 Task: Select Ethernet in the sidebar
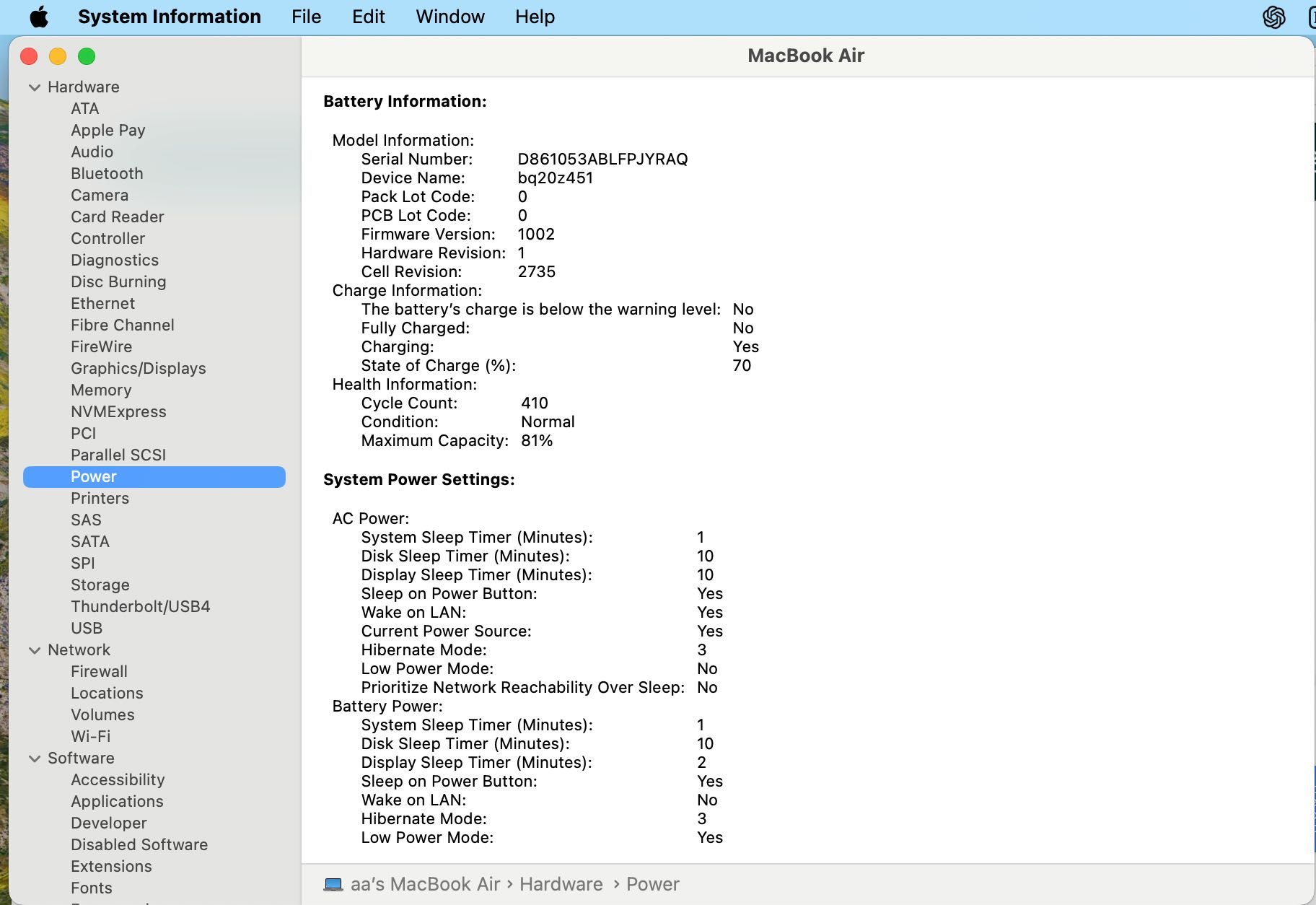click(102, 303)
